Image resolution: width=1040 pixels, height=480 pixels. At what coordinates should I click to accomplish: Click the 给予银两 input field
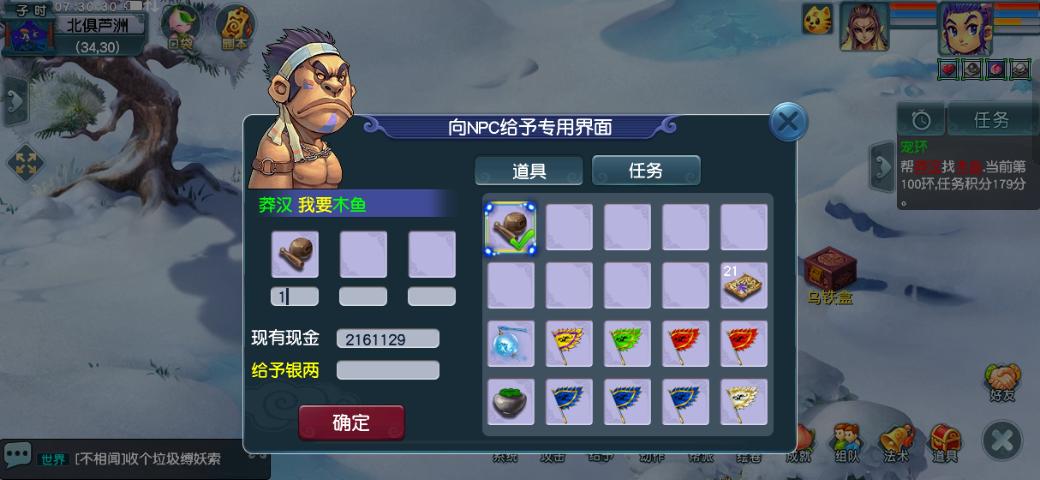click(x=388, y=370)
